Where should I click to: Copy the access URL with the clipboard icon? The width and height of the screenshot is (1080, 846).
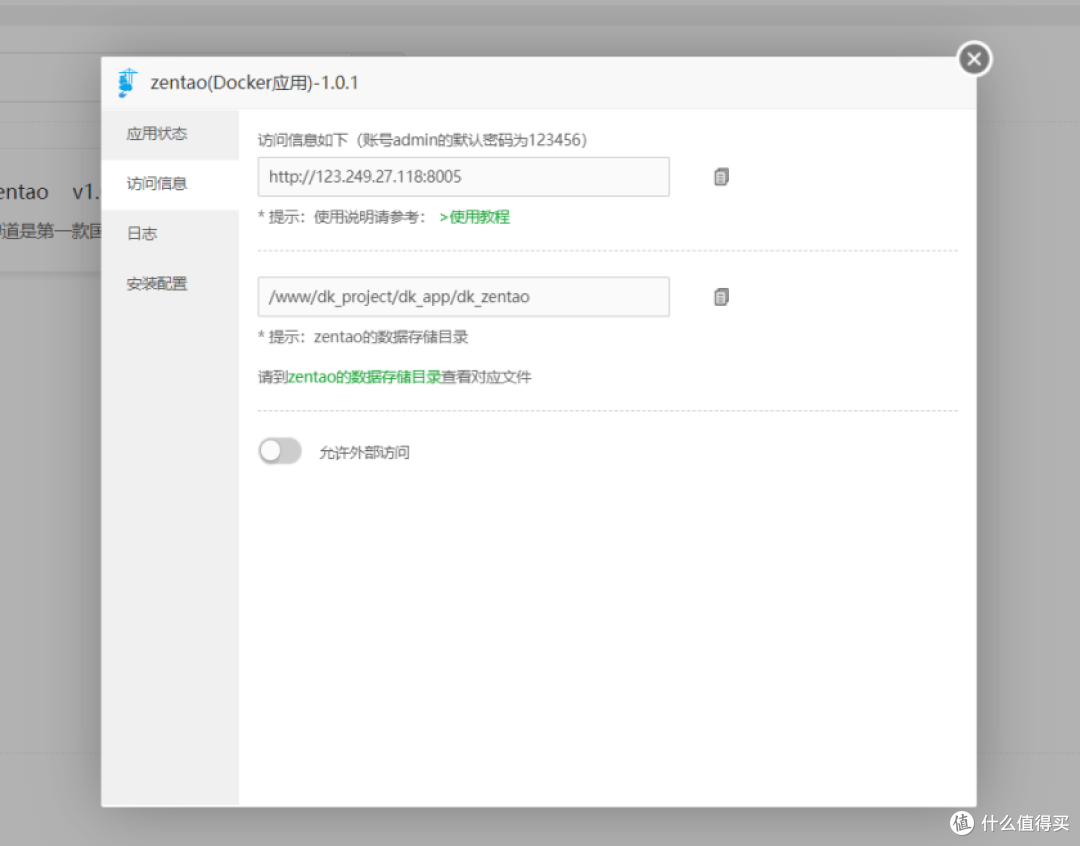[x=721, y=177]
